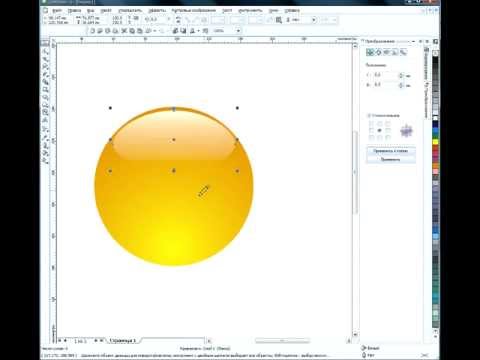The height and width of the screenshot is (360, 480).
Task: Select the Ellipse tool in toolbox
Action: [44, 98]
